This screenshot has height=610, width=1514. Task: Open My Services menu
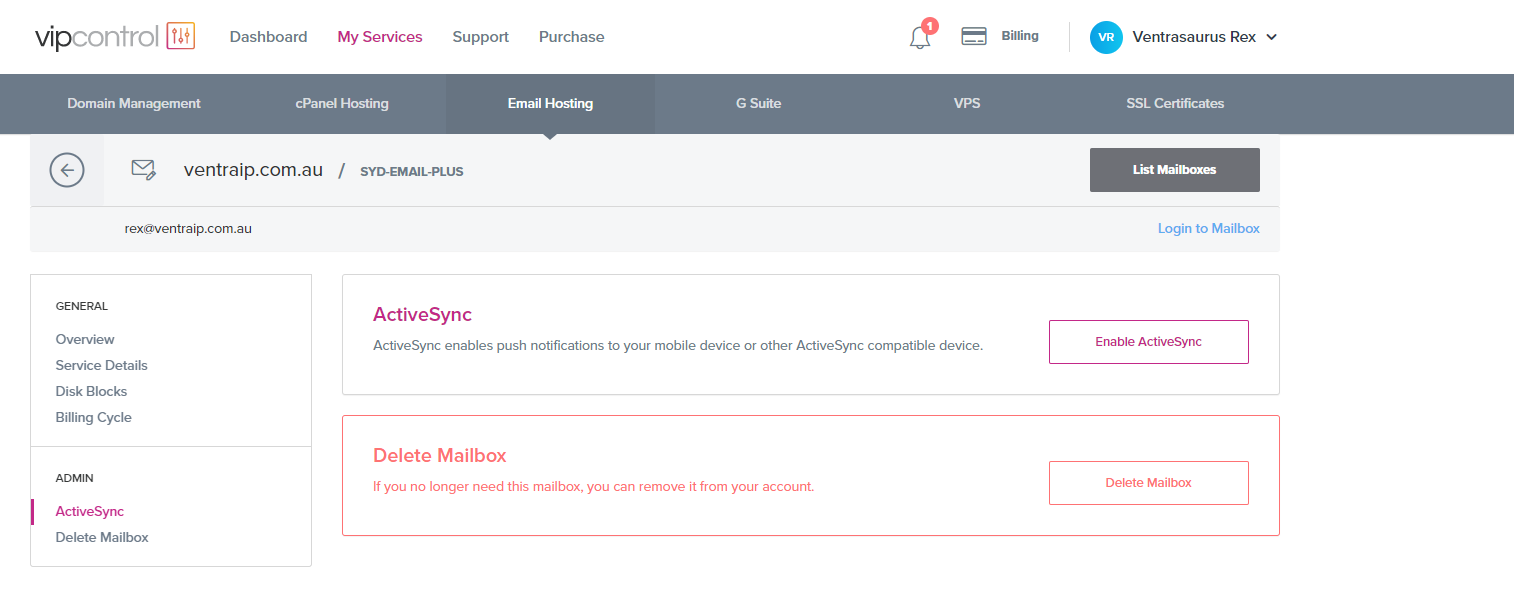[380, 37]
